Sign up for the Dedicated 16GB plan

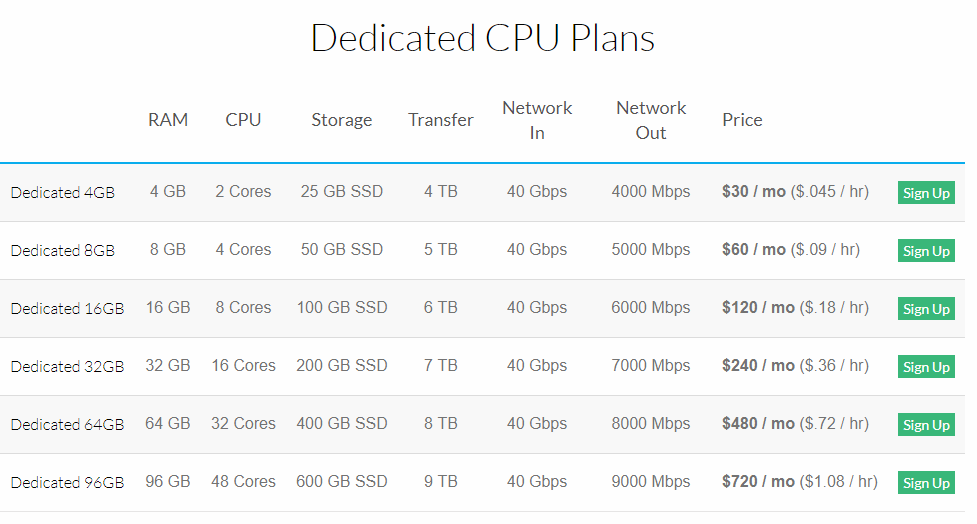[926, 309]
